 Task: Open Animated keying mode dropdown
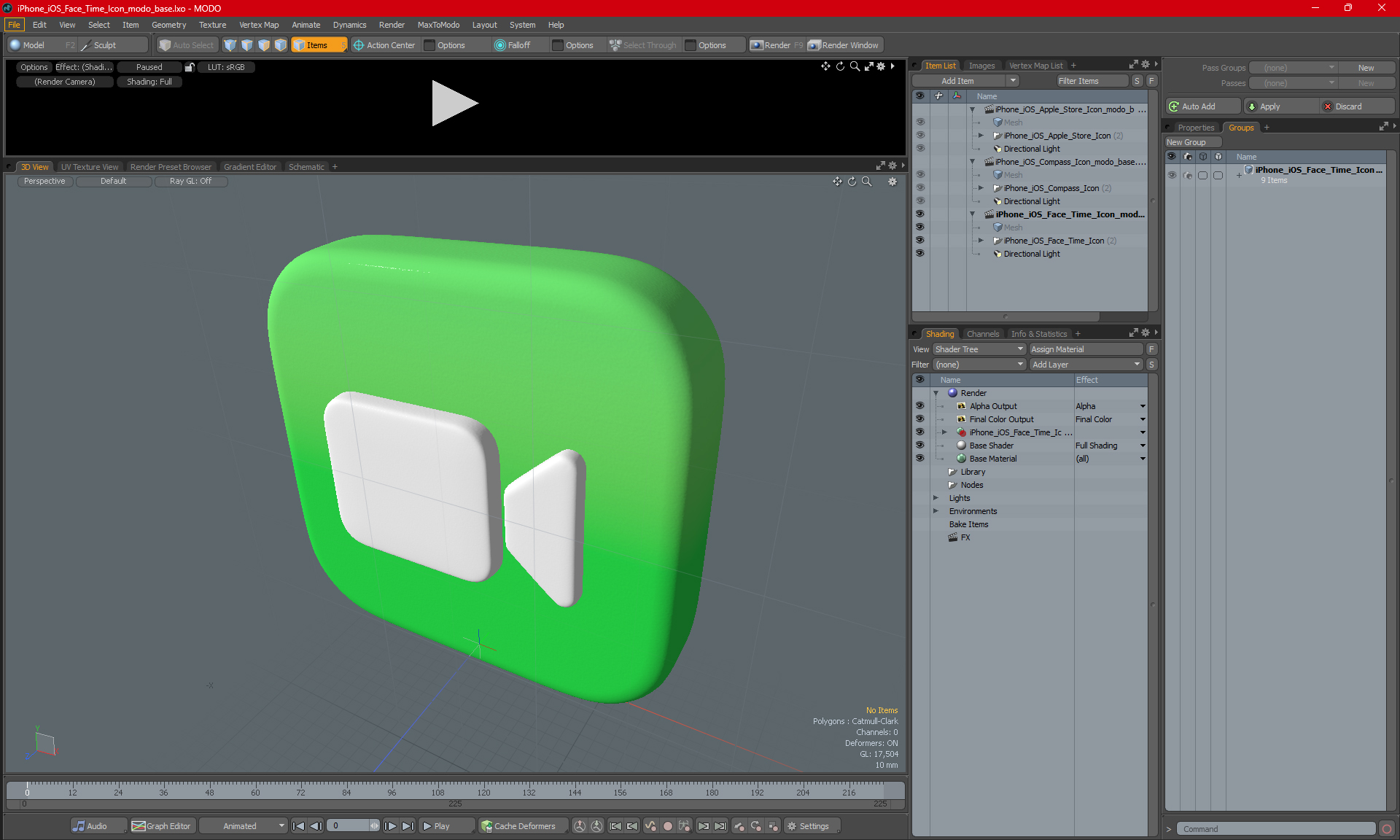pyautogui.click(x=244, y=826)
